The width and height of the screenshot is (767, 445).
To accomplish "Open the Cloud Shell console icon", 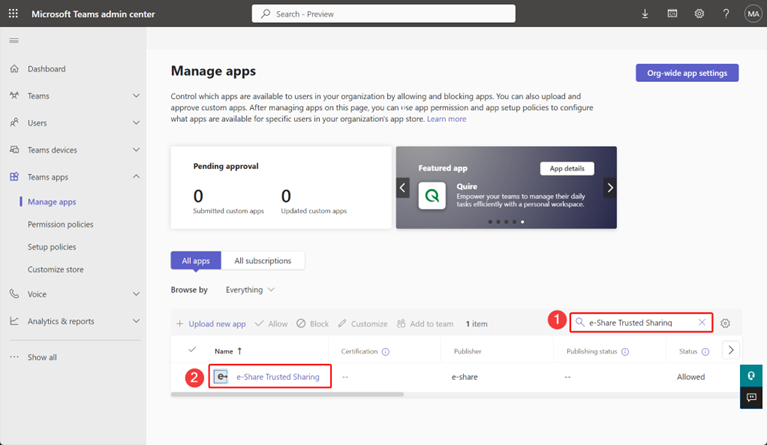I will [x=672, y=14].
